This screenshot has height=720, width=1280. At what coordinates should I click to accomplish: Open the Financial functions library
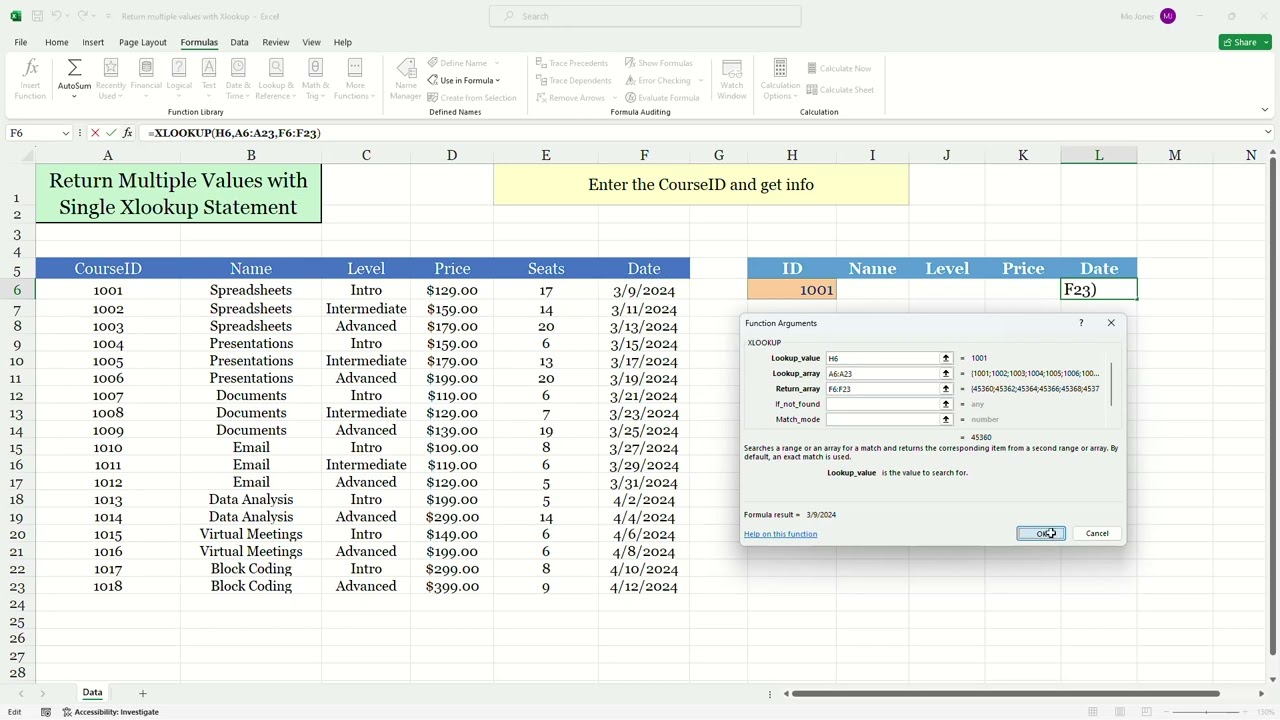(146, 79)
